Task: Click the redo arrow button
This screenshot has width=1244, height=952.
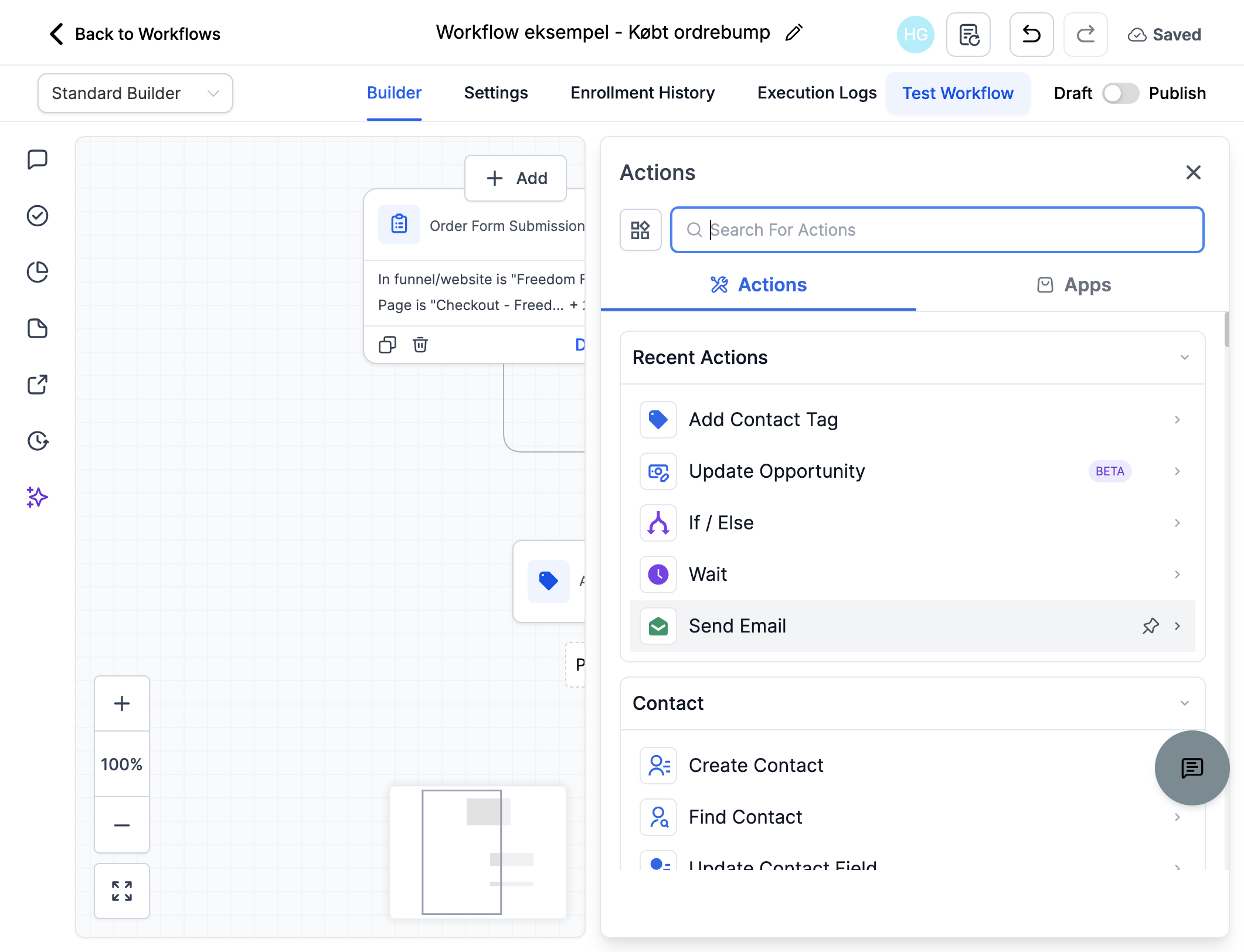Action: [1086, 35]
